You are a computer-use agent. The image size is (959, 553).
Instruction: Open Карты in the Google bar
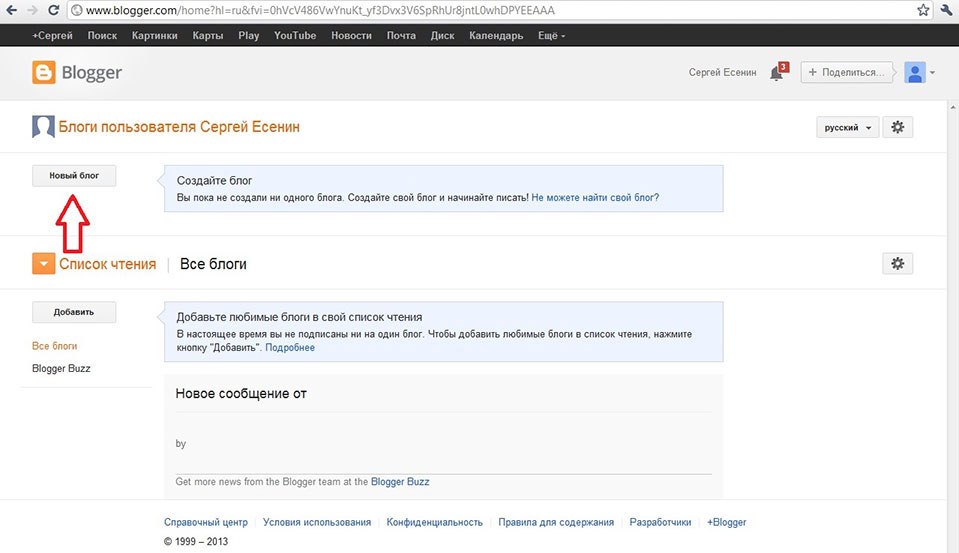coord(208,35)
